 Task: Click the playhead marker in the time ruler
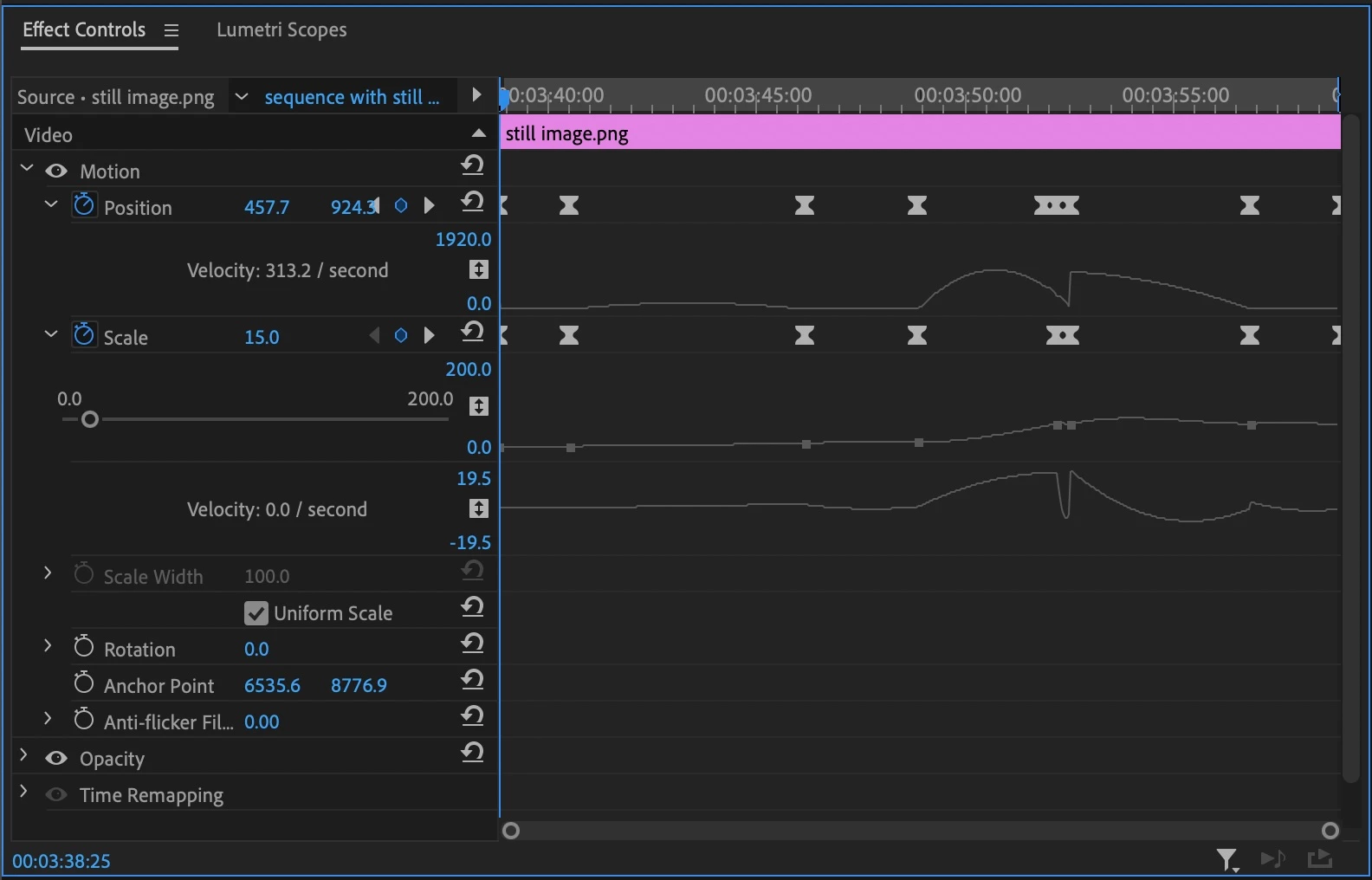[x=504, y=98]
